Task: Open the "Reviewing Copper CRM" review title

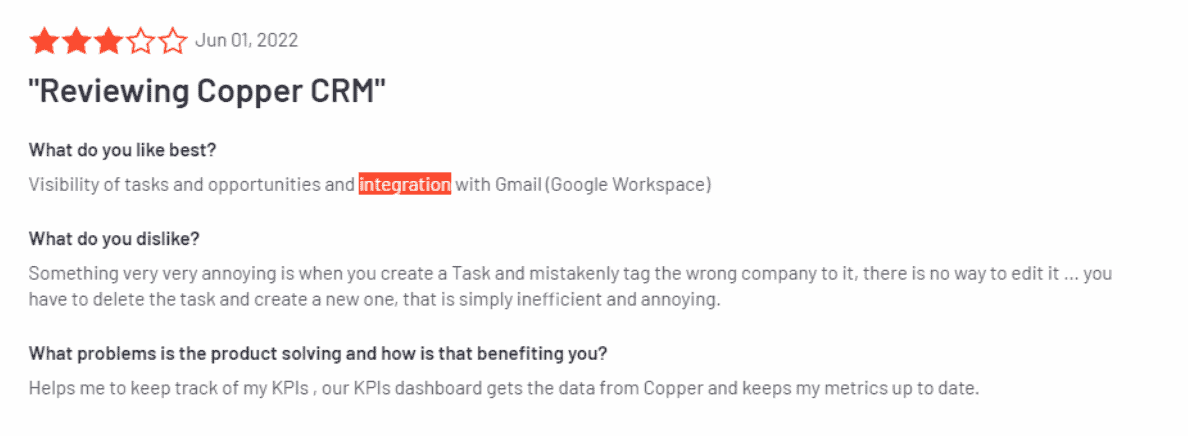Action: point(207,93)
